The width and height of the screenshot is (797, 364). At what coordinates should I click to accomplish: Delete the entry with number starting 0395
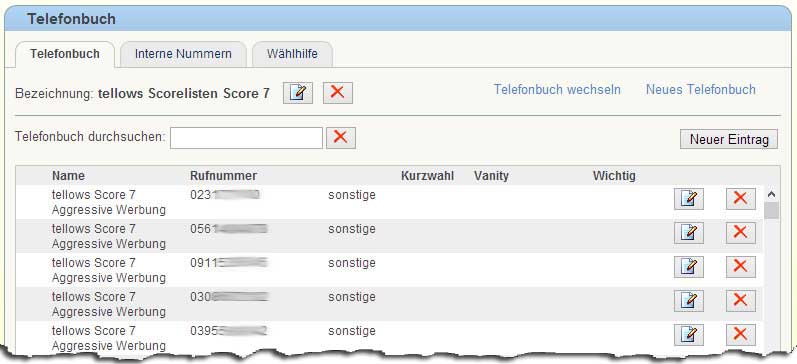(741, 335)
